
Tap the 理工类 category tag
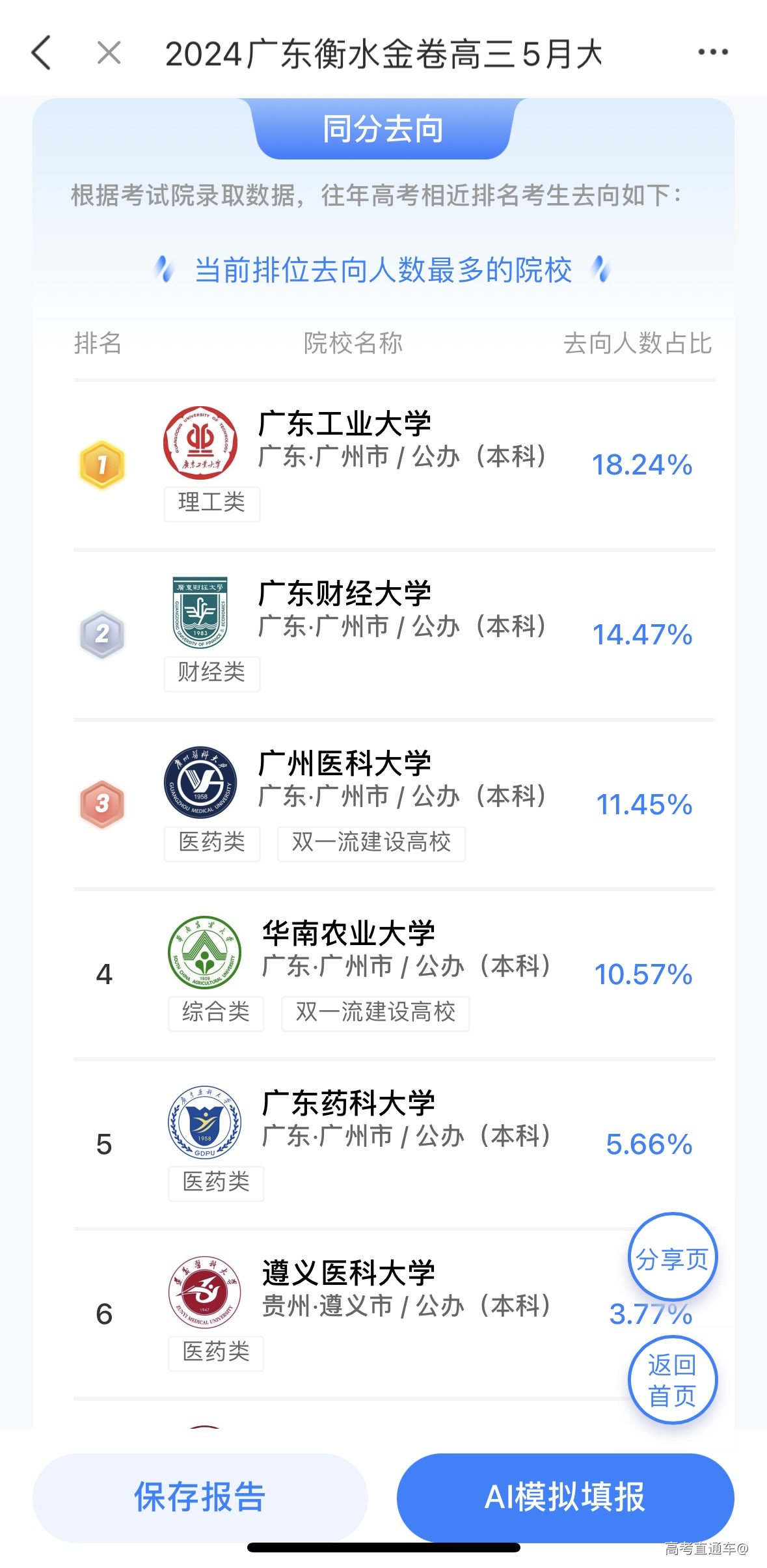(x=211, y=503)
